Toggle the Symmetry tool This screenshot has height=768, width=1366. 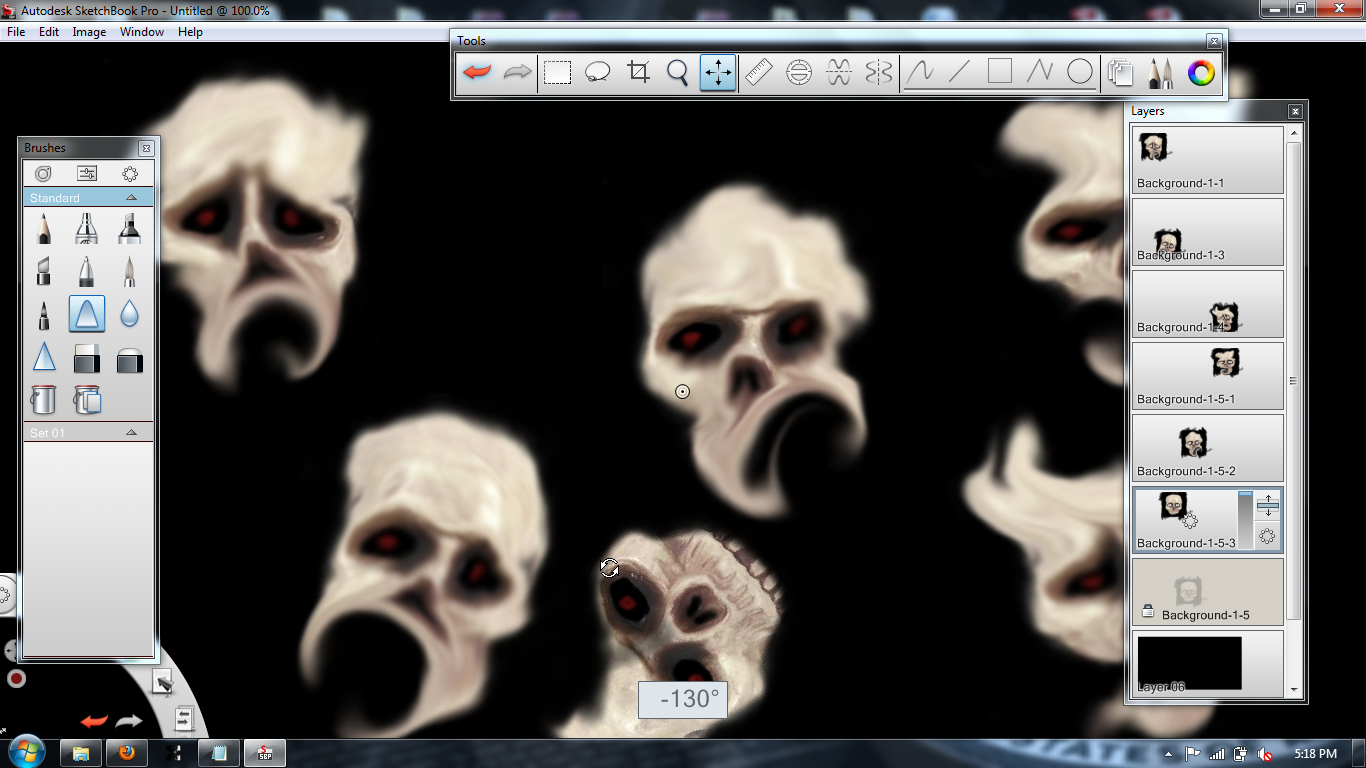click(879, 73)
